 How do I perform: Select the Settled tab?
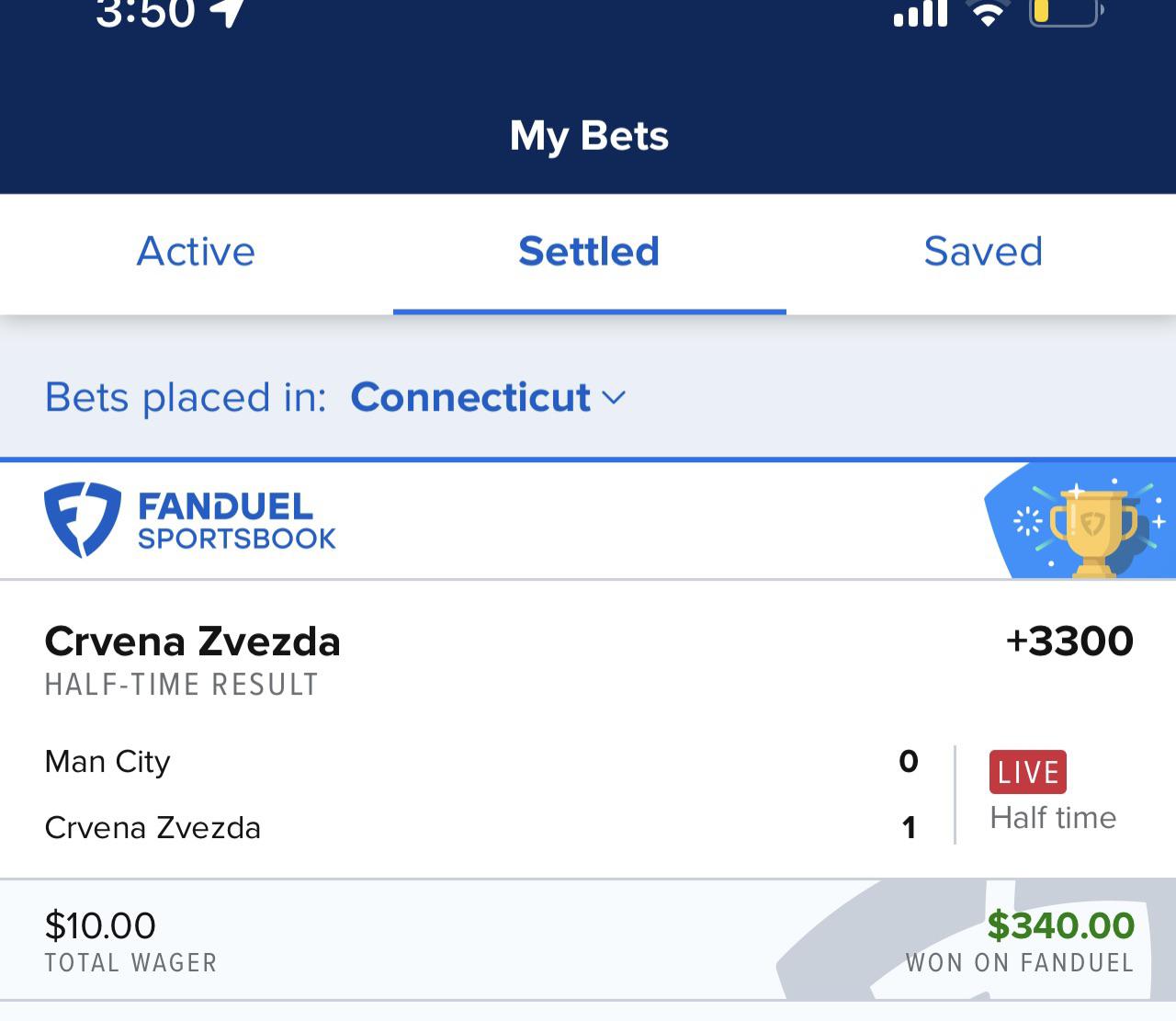click(588, 252)
